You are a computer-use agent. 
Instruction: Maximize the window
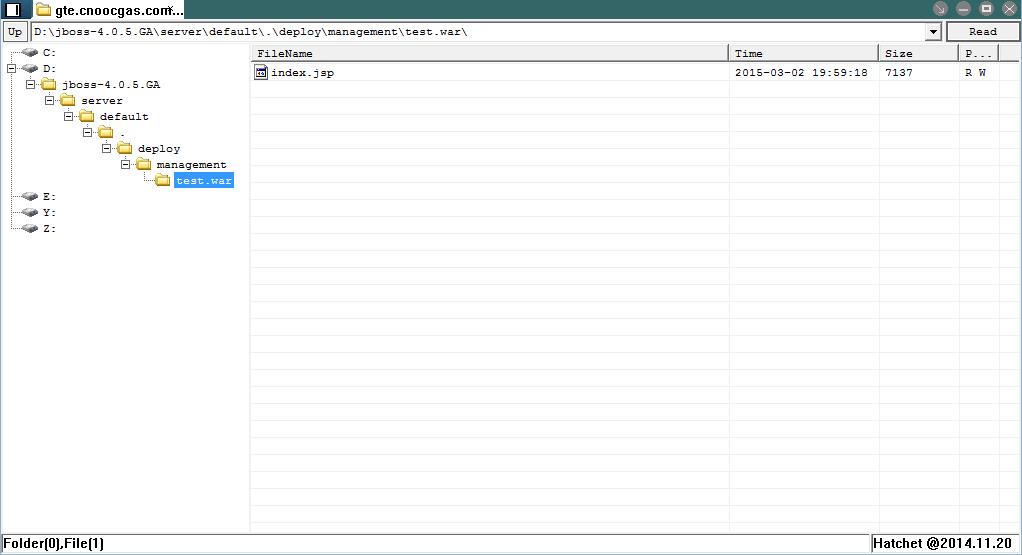[x=986, y=8]
